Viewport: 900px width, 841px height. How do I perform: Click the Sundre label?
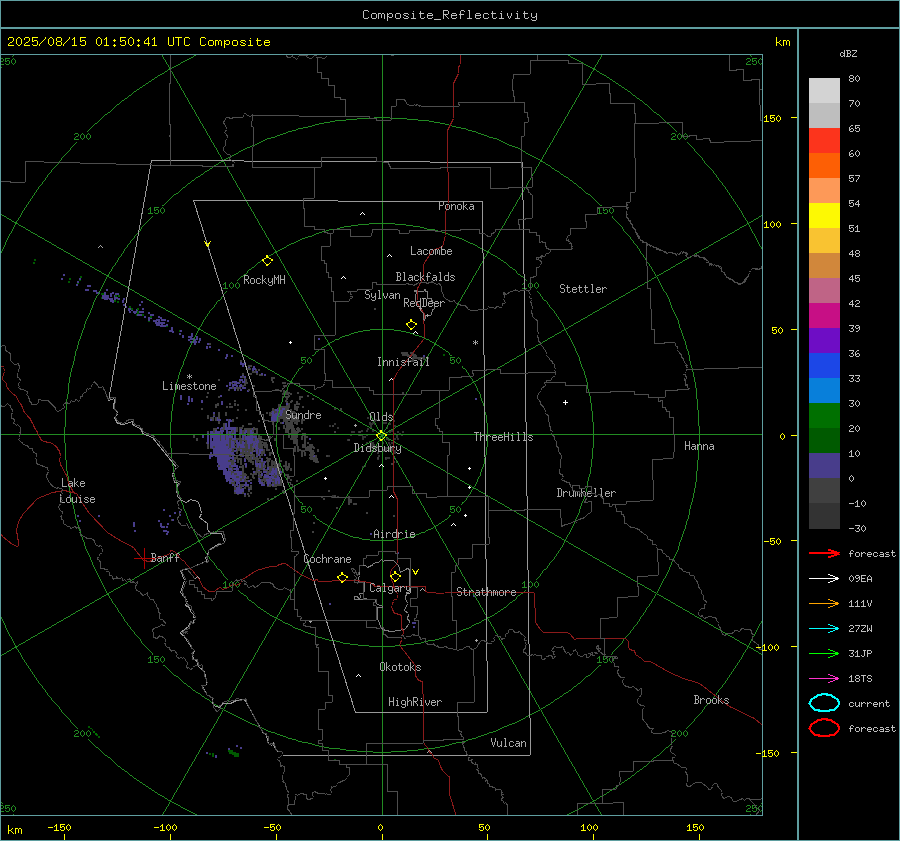coord(303,414)
